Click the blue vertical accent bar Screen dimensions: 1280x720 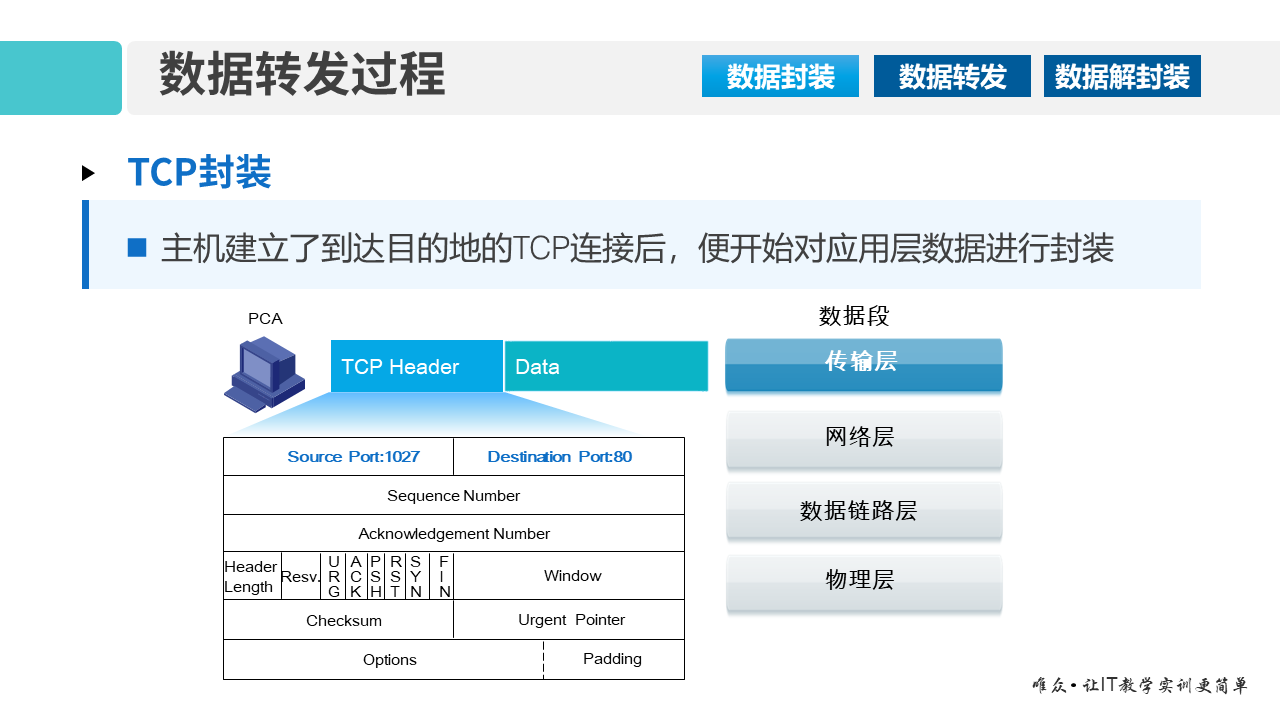click(x=86, y=243)
